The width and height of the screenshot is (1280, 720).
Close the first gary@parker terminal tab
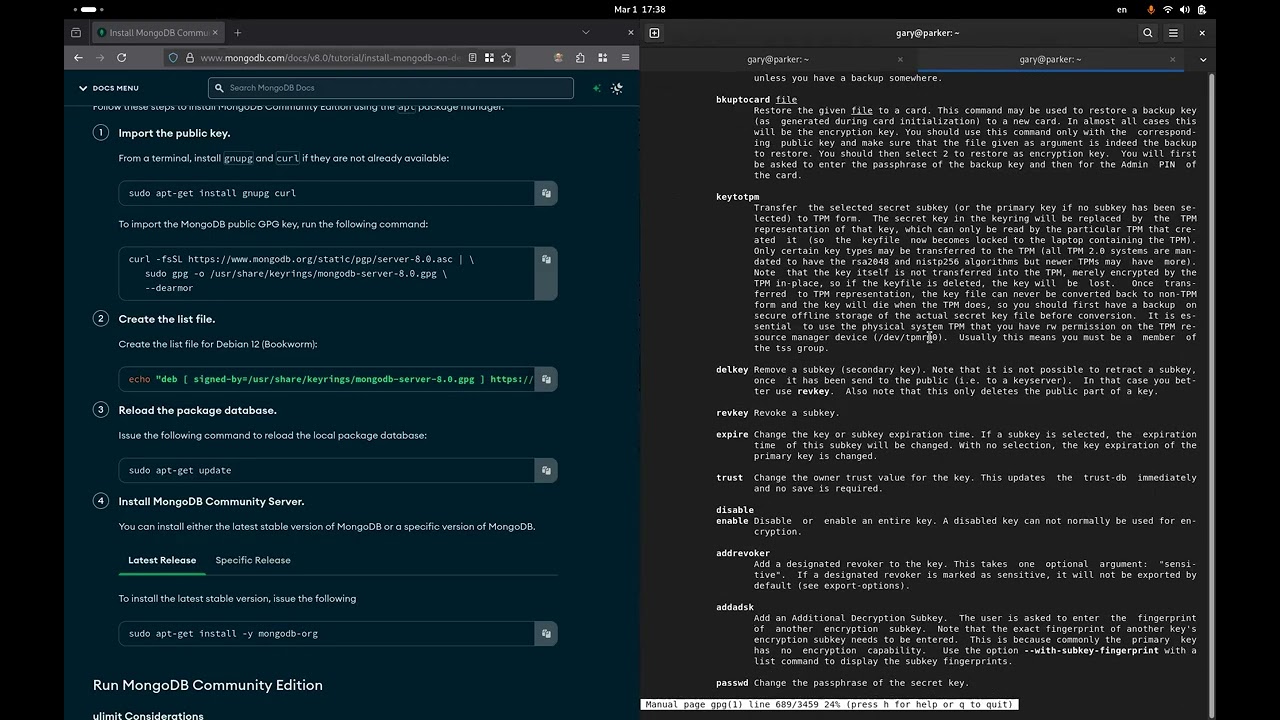tap(900, 59)
